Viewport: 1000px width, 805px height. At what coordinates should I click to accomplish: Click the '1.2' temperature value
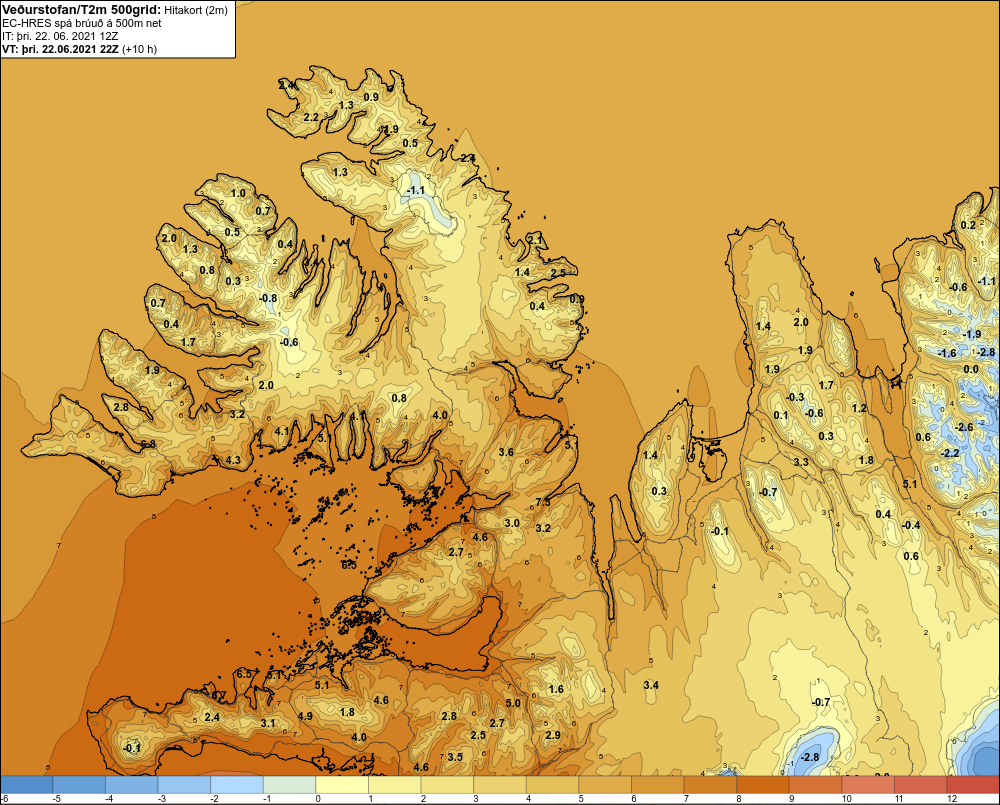tap(859, 408)
